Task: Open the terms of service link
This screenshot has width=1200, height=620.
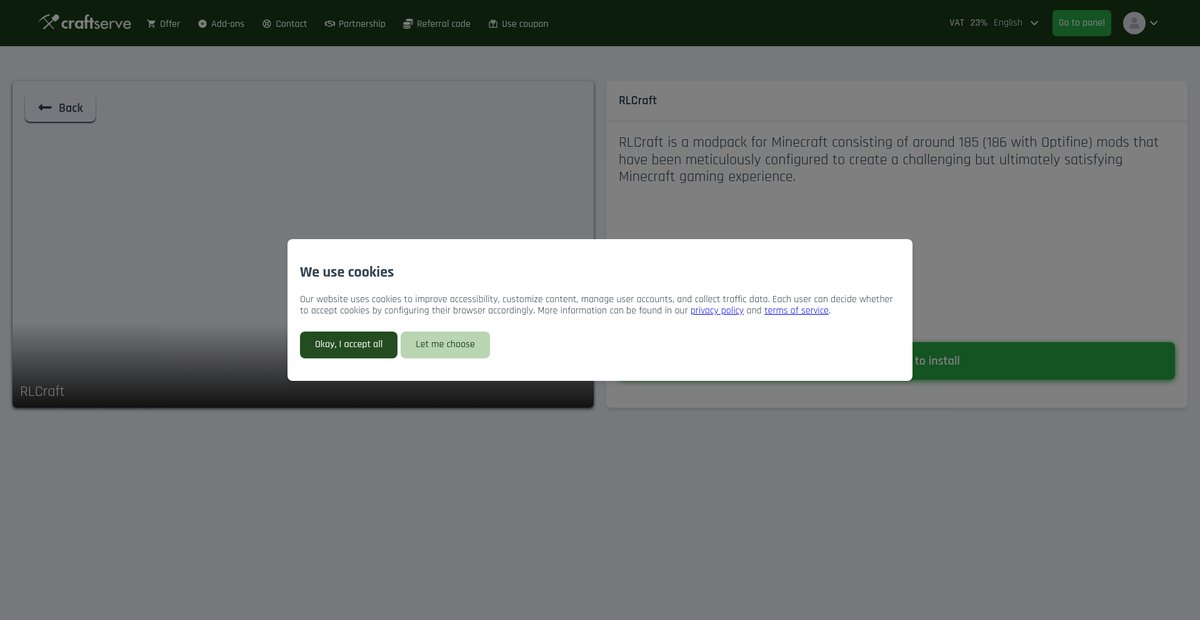Action: coord(796,311)
